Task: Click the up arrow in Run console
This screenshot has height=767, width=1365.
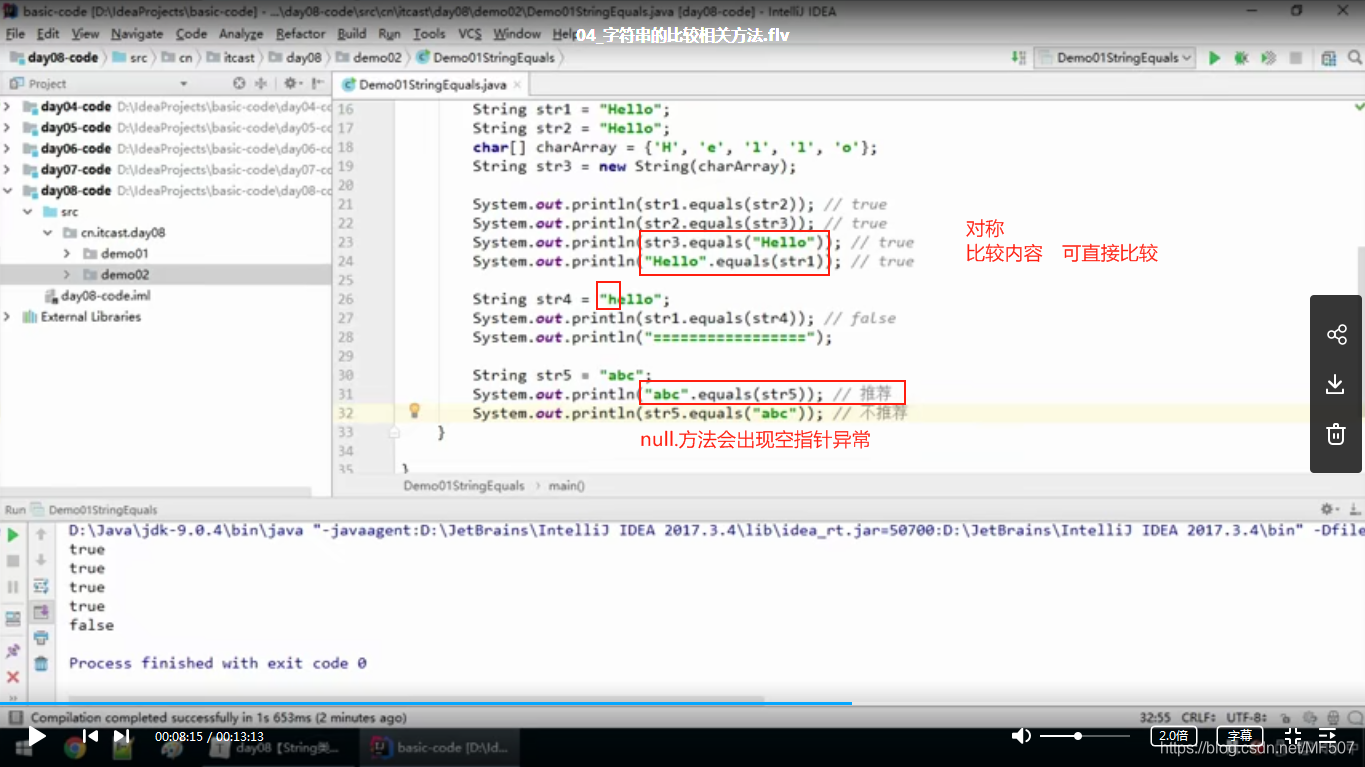Action: click(x=41, y=535)
